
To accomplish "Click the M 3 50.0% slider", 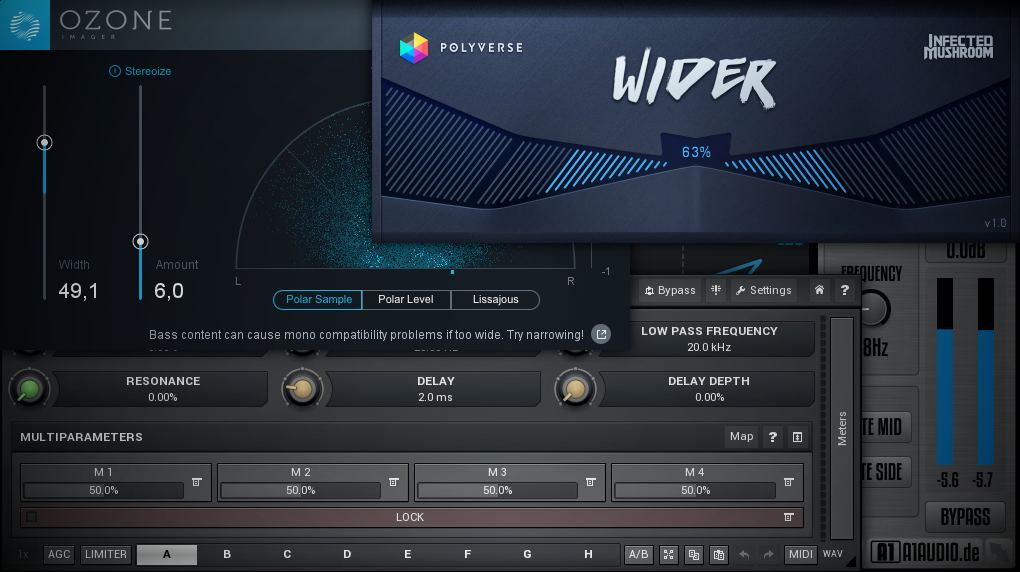I will pos(498,491).
